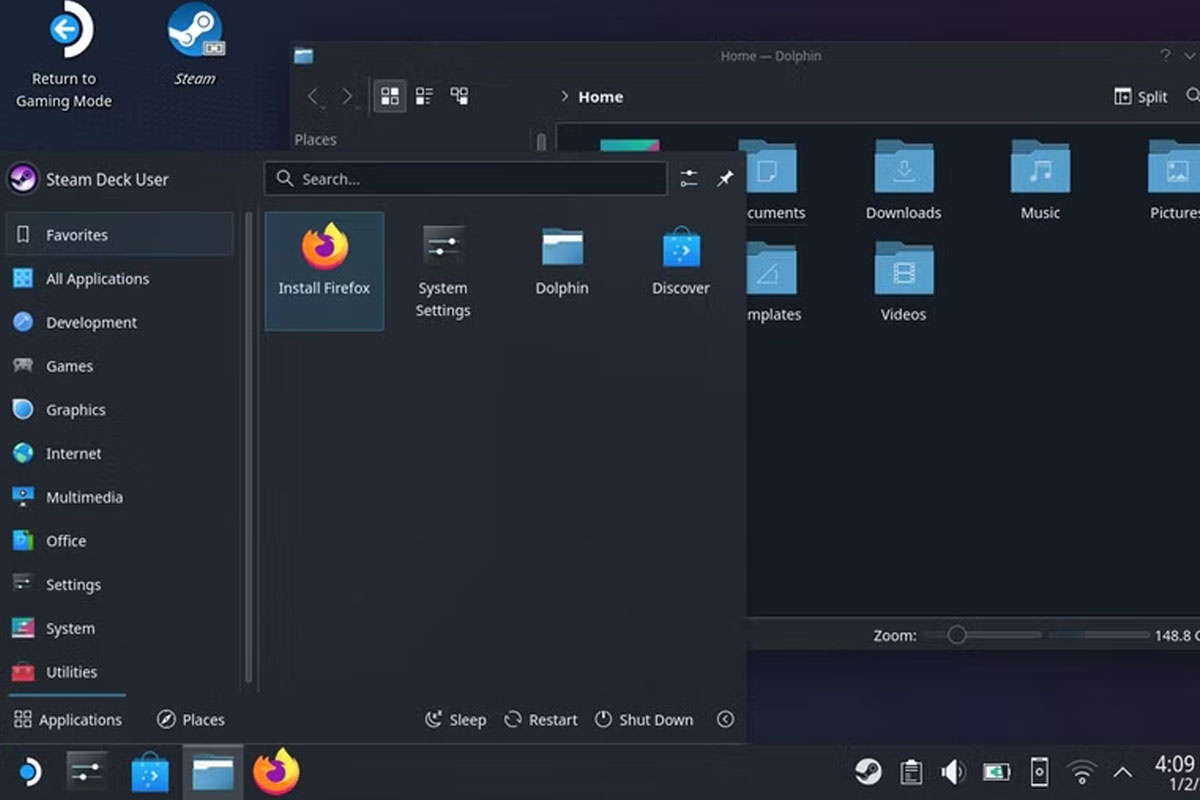1200x800 pixels.
Task: Select Dolphin's details view icon
Action: tap(423, 96)
